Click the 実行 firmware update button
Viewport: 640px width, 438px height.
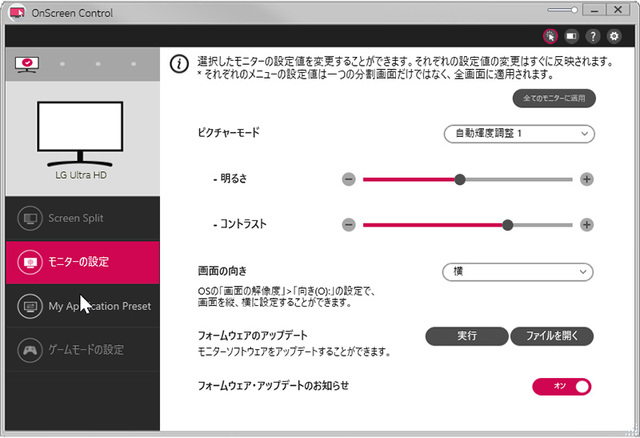pyautogui.click(x=467, y=336)
